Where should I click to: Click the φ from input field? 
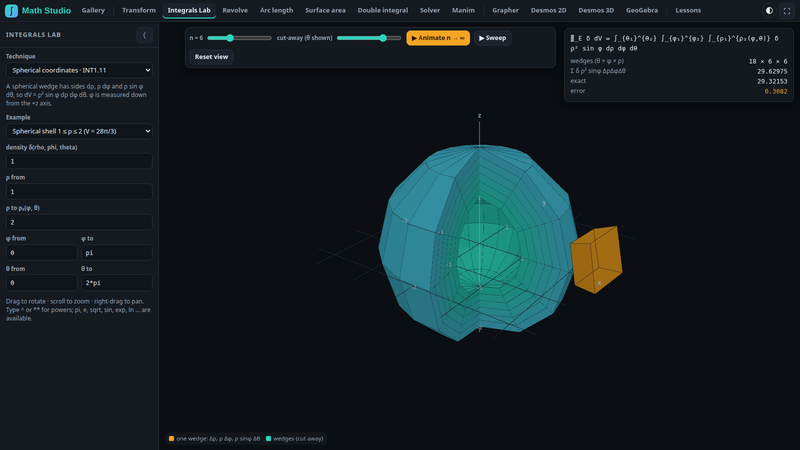[41, 253]
